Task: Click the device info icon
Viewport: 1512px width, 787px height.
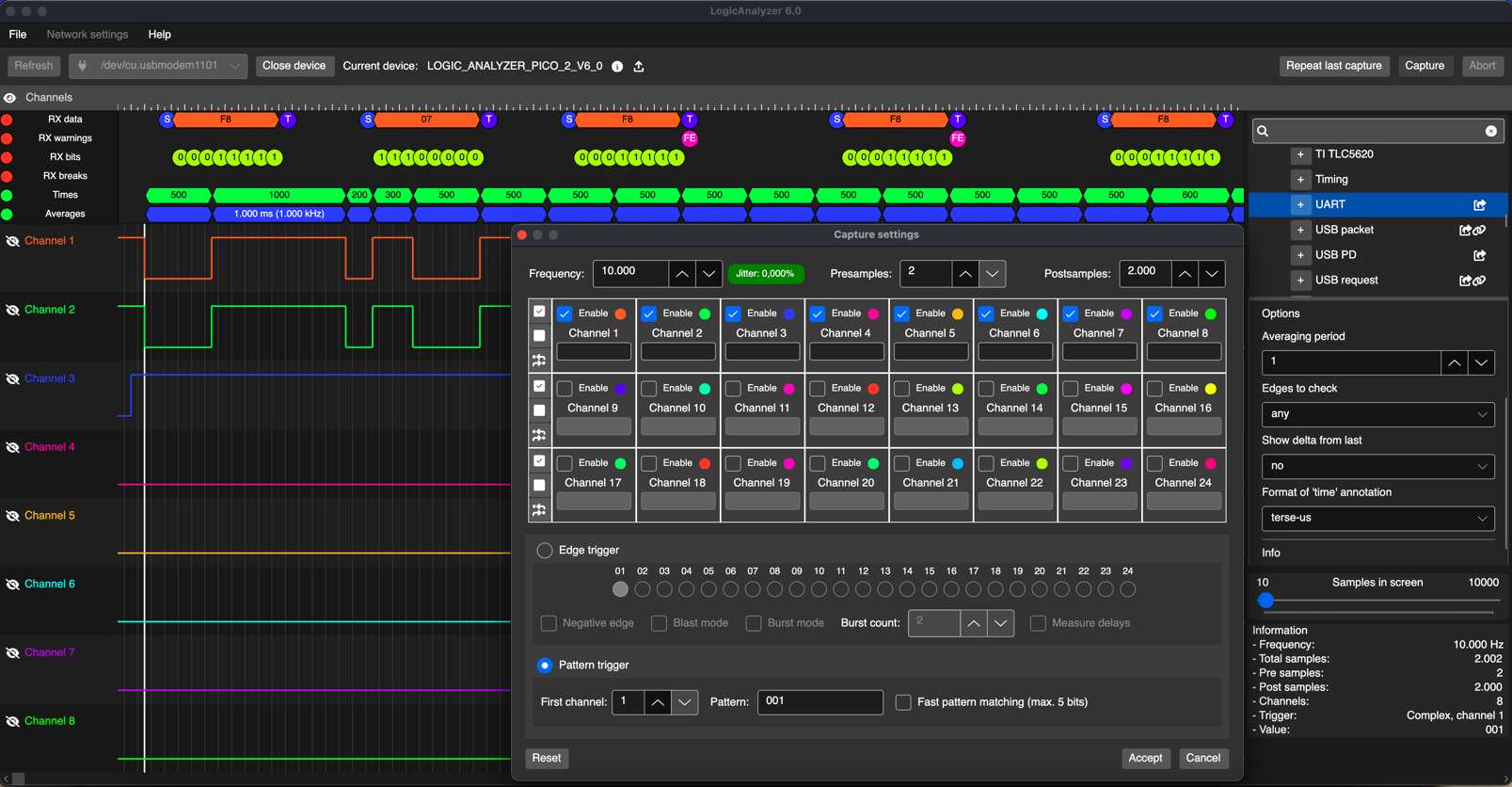Action: pos(617,67)
